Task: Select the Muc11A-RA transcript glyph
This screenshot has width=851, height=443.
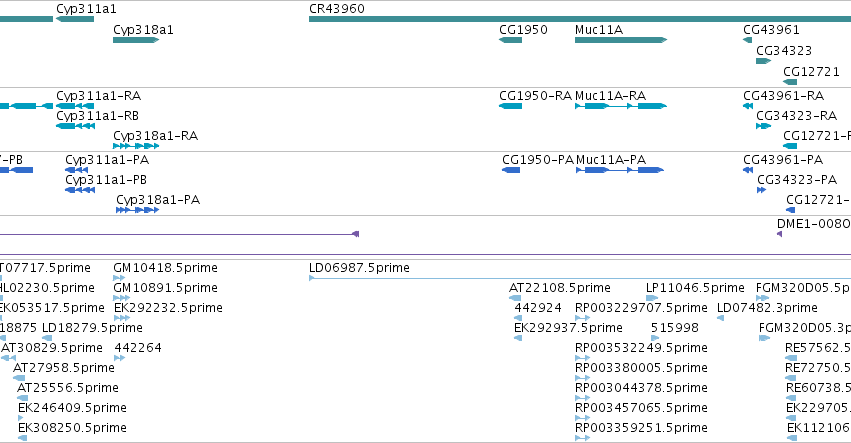Action: point(621,106)
